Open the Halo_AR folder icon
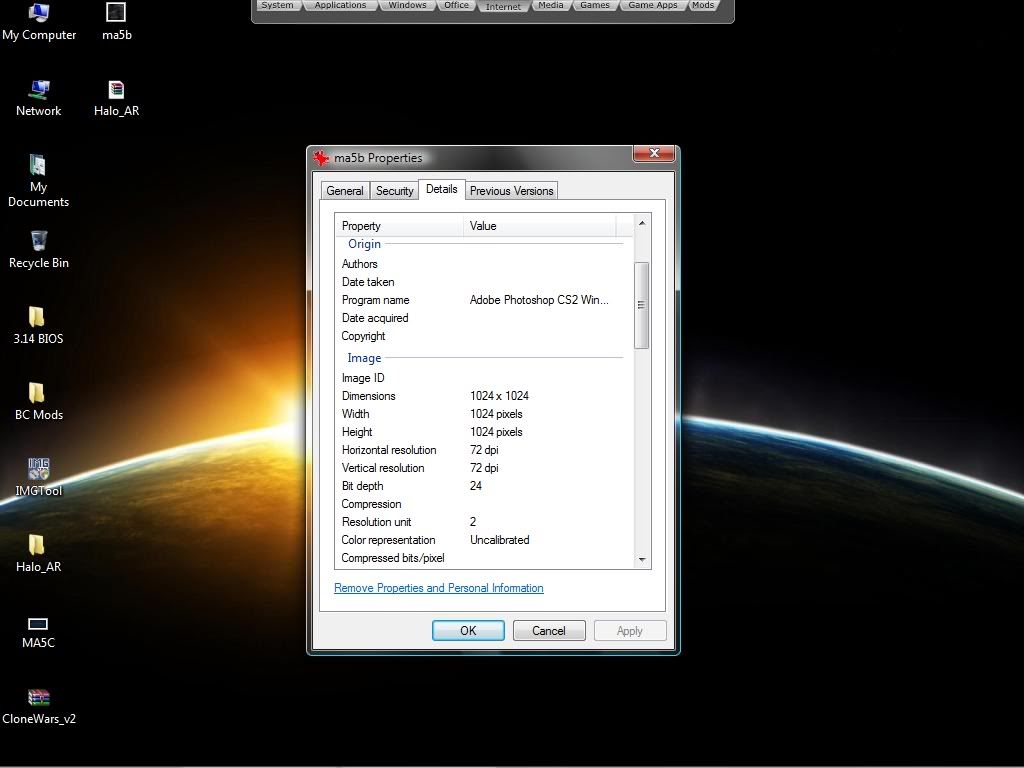1024x768 pixels. click(38, 554)
